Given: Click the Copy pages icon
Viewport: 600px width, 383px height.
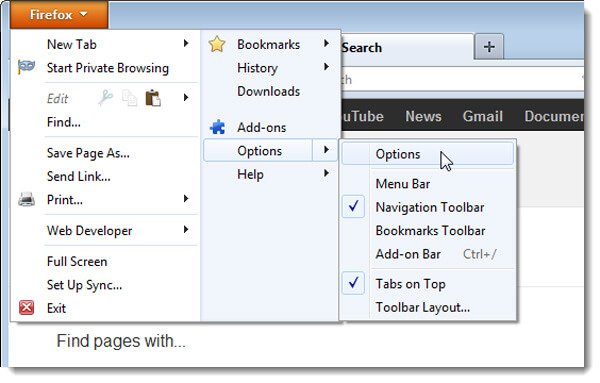Looking at the screenshot, I should 129,98.
